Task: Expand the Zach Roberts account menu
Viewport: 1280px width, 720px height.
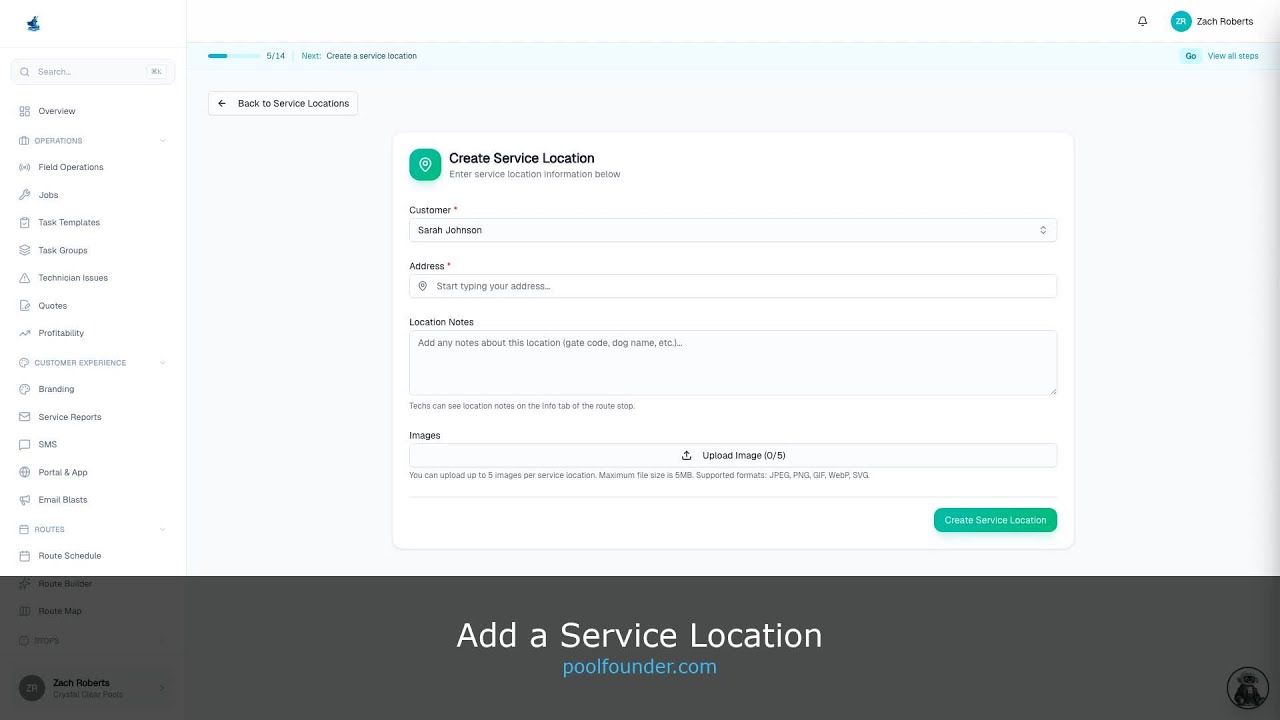Action: 93,688
